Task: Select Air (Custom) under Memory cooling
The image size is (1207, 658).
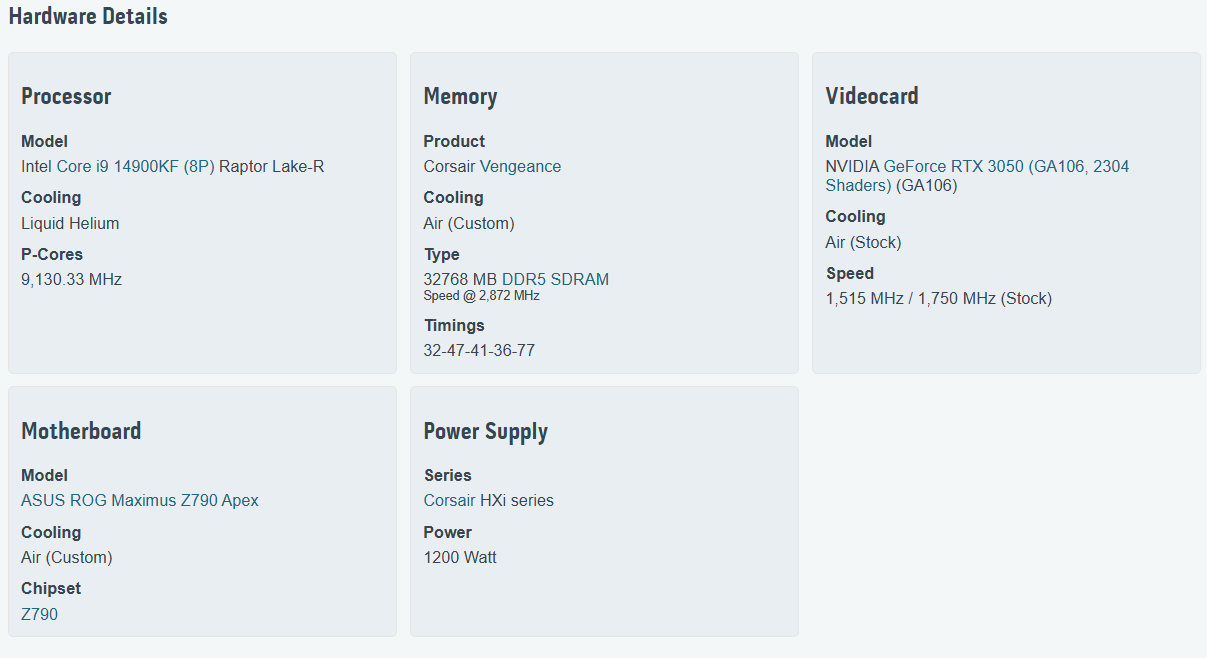Action: point(469,223)
